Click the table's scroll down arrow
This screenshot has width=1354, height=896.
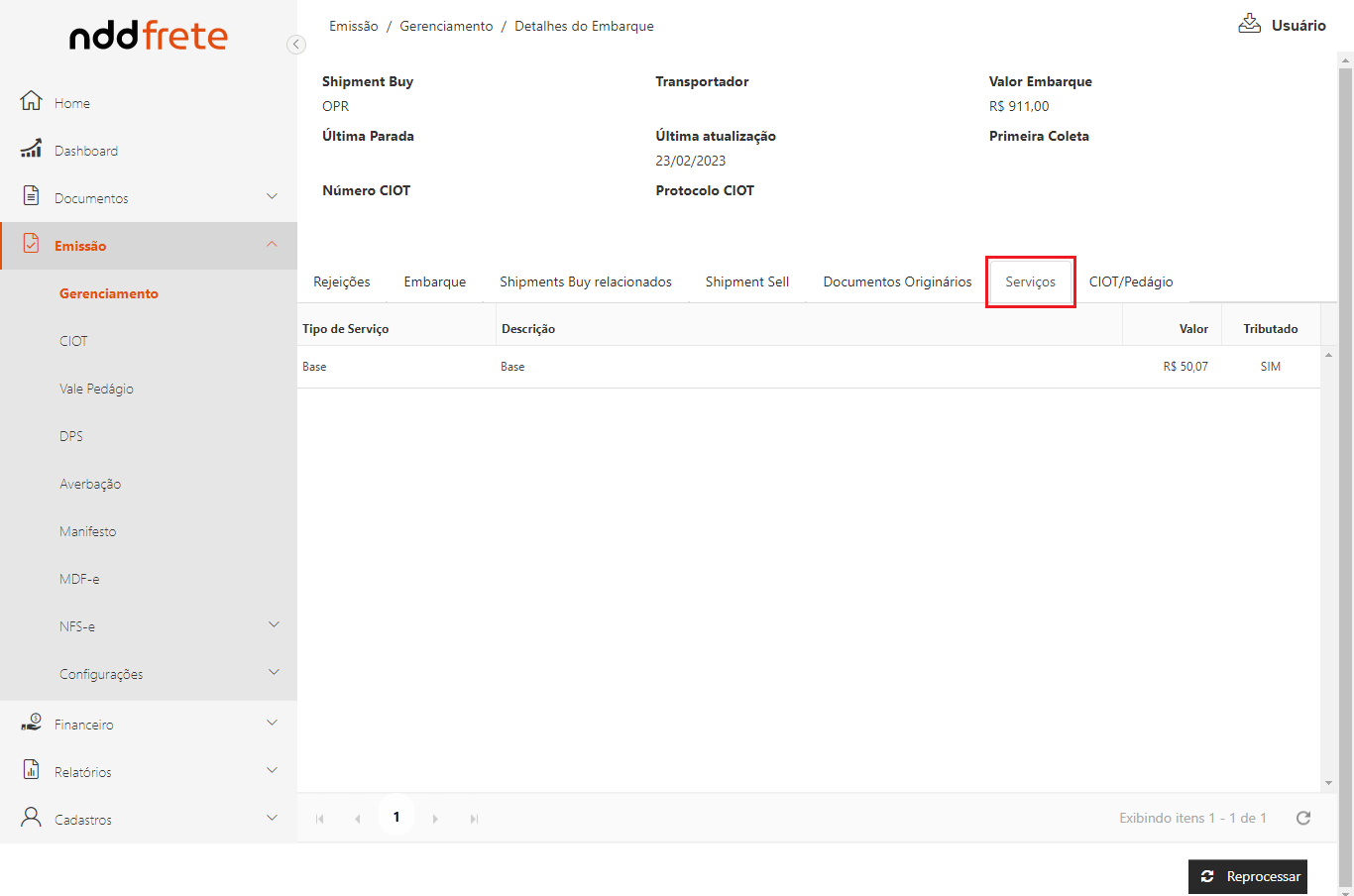1328,783
